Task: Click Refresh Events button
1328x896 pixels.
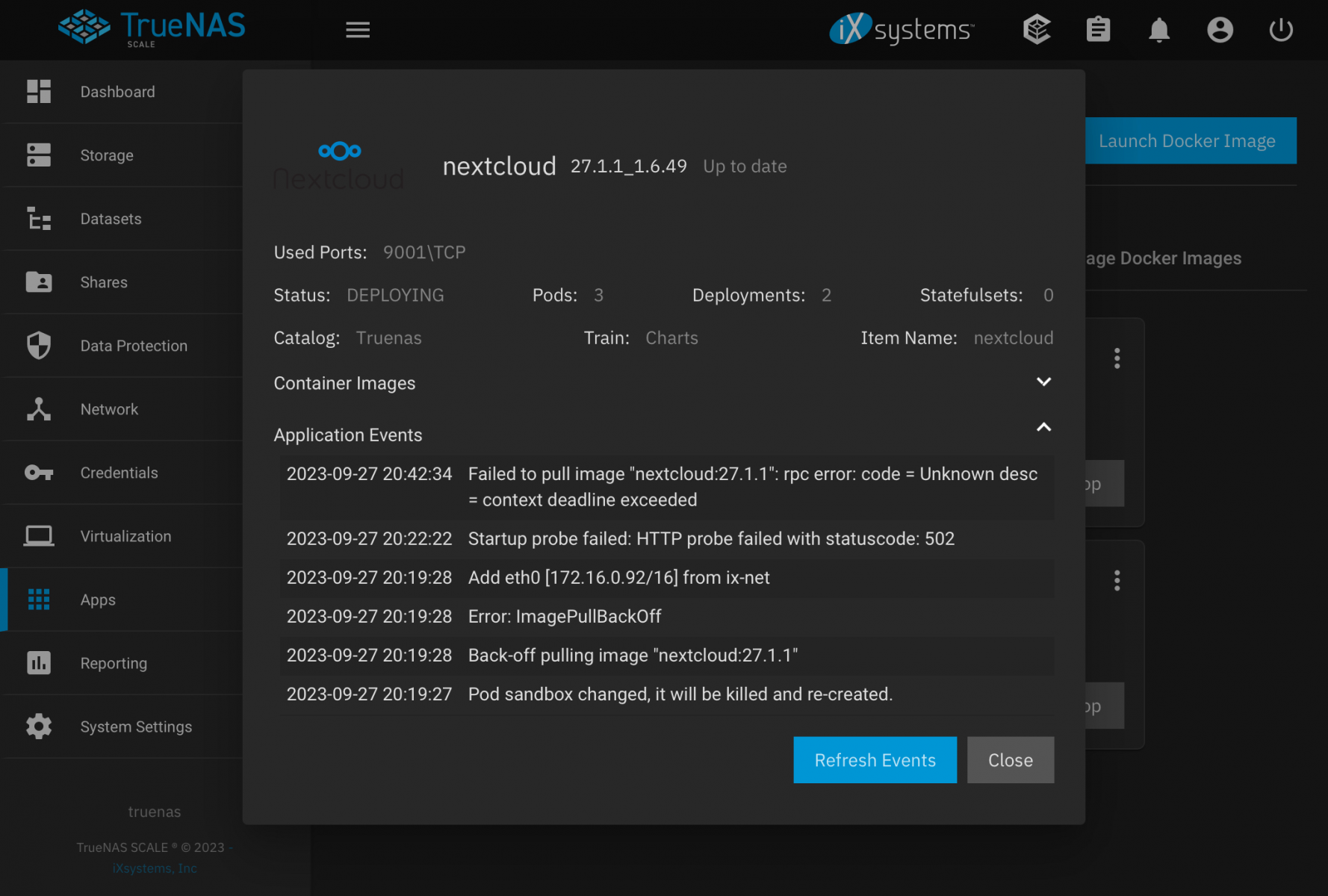Action: click(x=875, y=760)
